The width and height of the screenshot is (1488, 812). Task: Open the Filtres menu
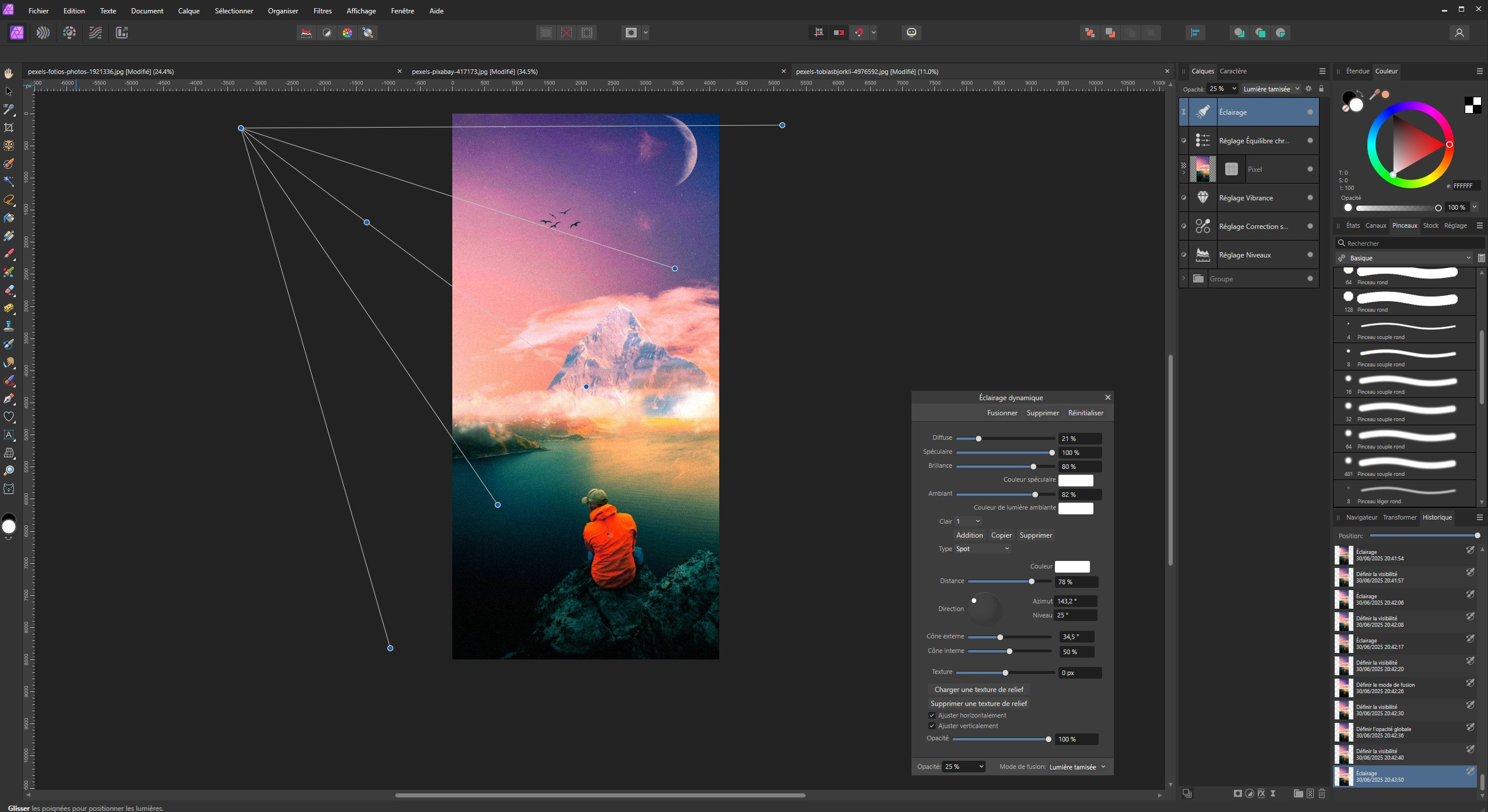pos(322,10)
